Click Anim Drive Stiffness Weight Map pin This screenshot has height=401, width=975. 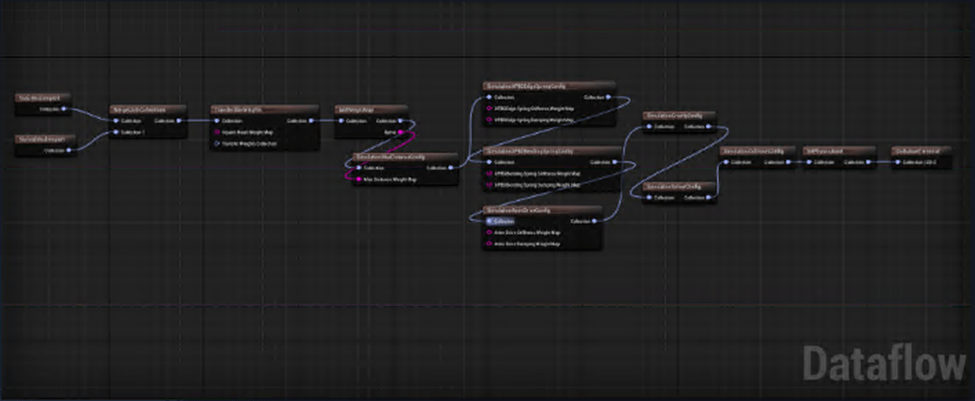(x=489, y=233)
